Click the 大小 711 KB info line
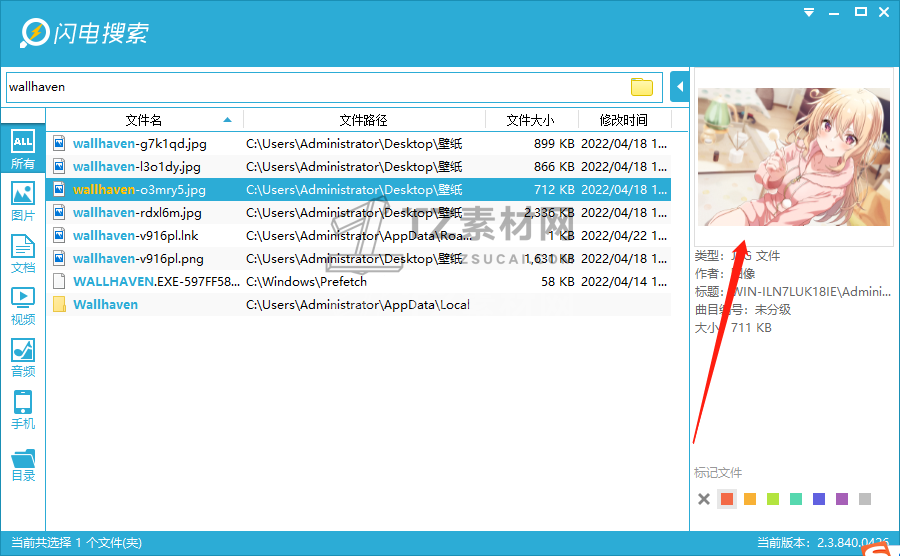 pos(733,328)
